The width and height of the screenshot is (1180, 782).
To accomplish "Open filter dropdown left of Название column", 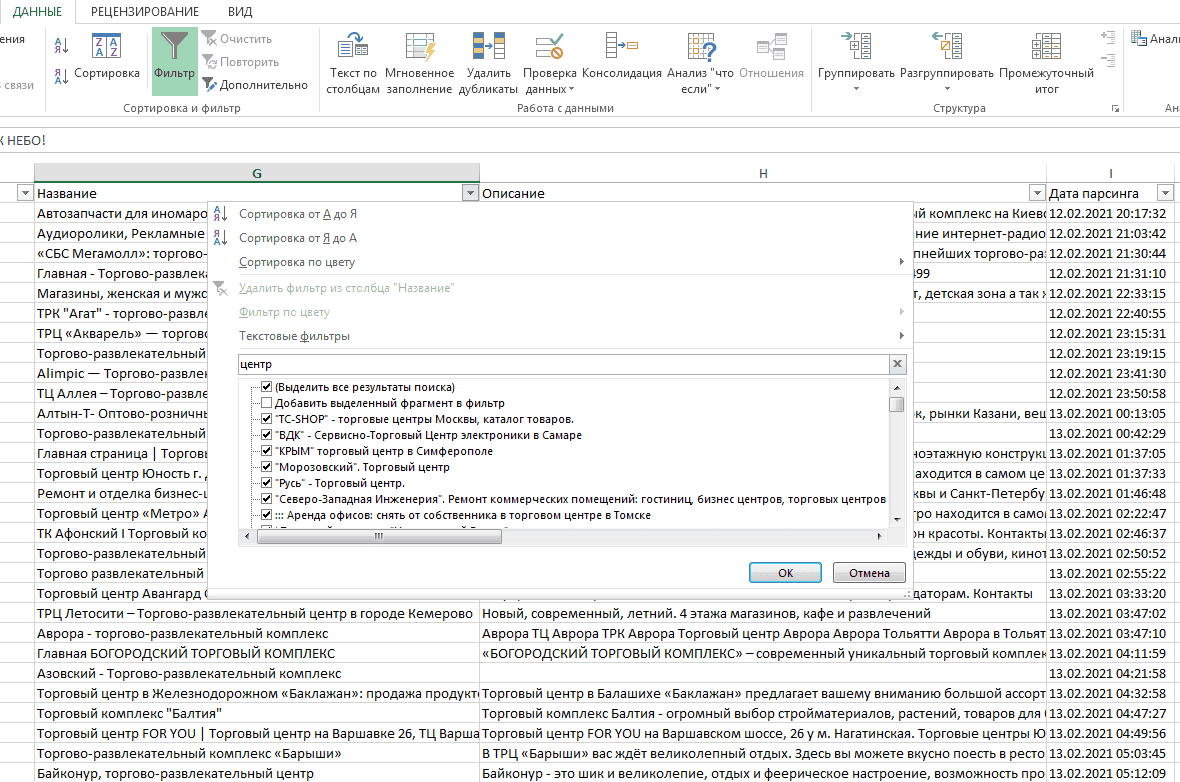I will click(25, 193).
